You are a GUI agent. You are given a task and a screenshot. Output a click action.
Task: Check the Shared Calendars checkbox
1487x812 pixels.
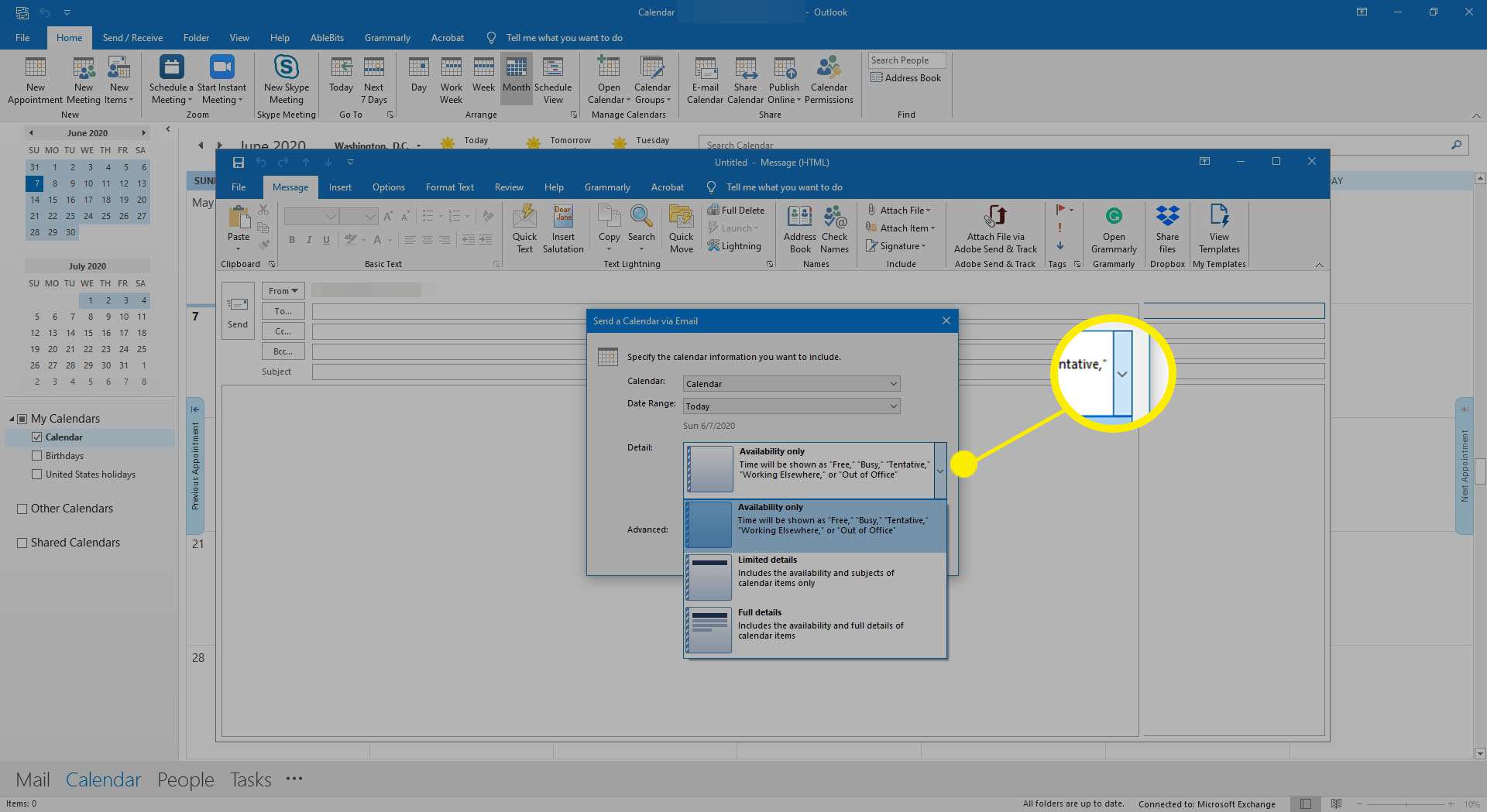(x=22, y=543)
